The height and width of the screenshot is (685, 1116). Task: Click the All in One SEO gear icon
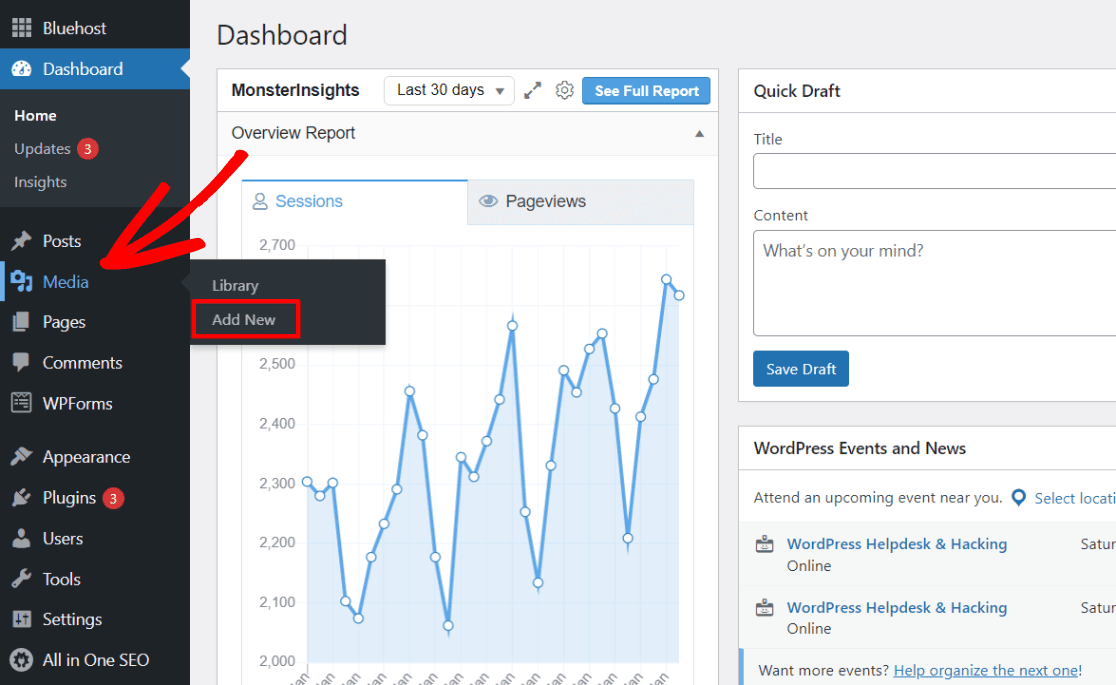(21, 660)
